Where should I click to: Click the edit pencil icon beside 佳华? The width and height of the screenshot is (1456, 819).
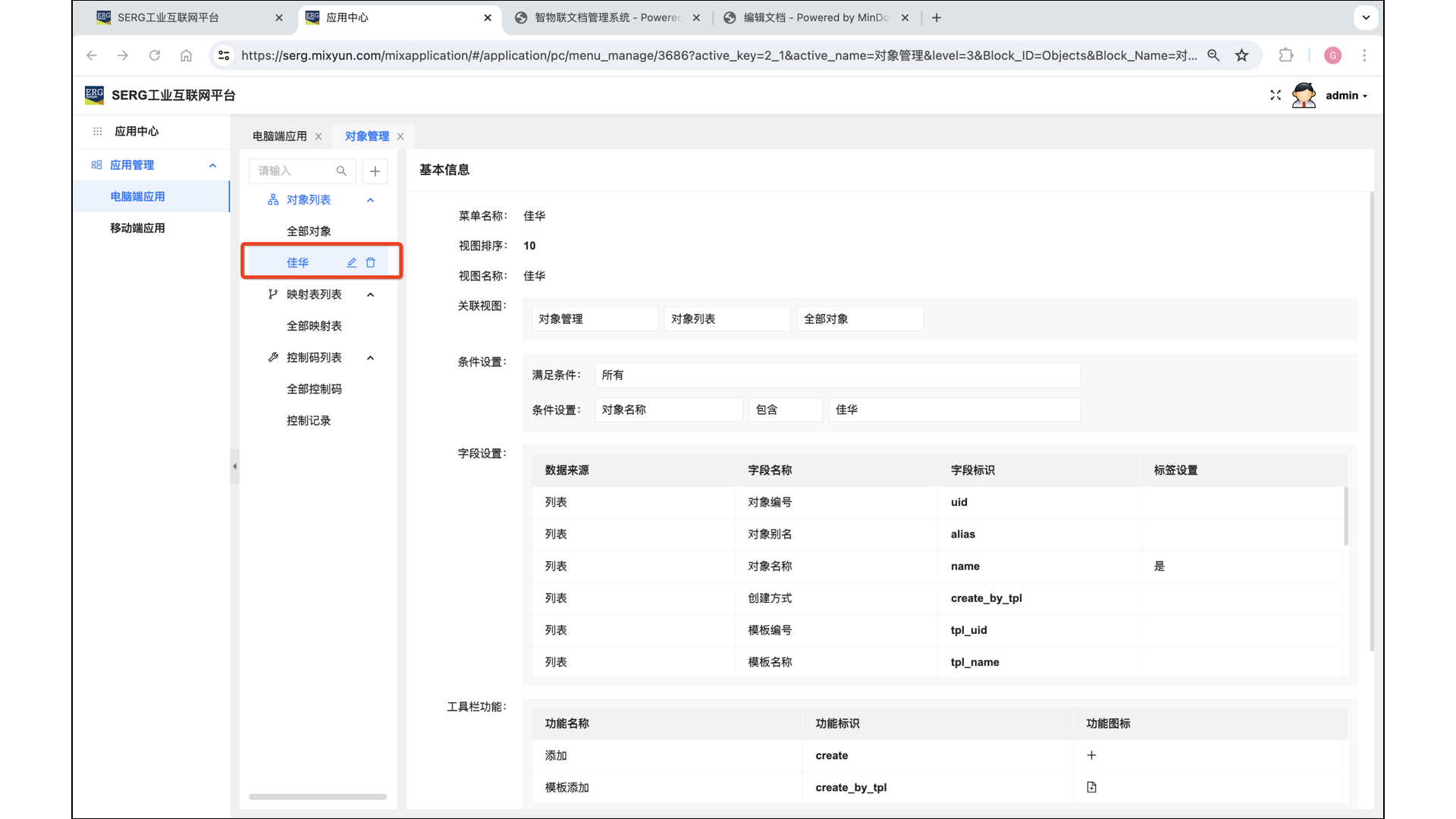point(352,262)
